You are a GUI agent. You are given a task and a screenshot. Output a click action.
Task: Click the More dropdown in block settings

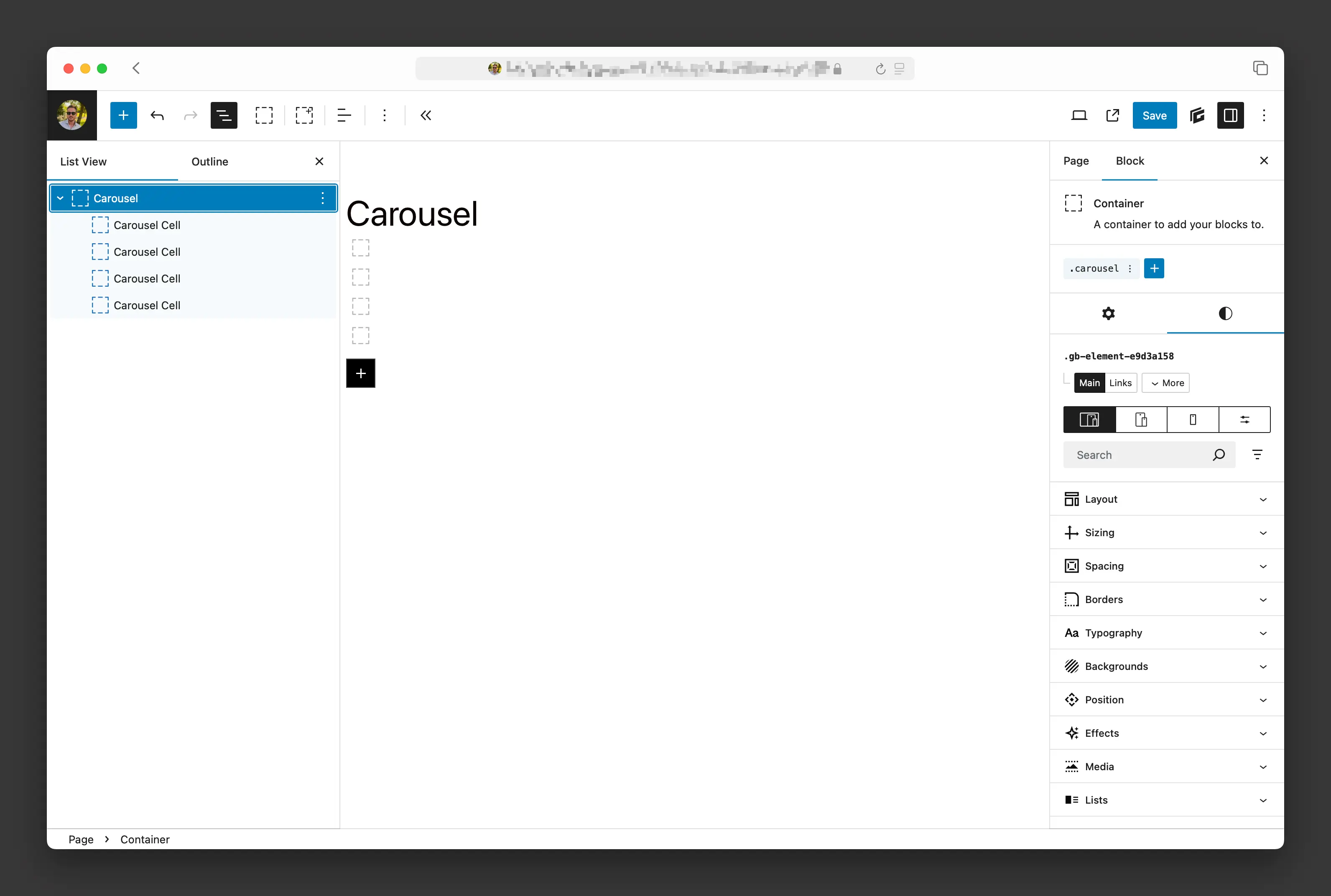pyautogui.click(x=1165, y=382)
